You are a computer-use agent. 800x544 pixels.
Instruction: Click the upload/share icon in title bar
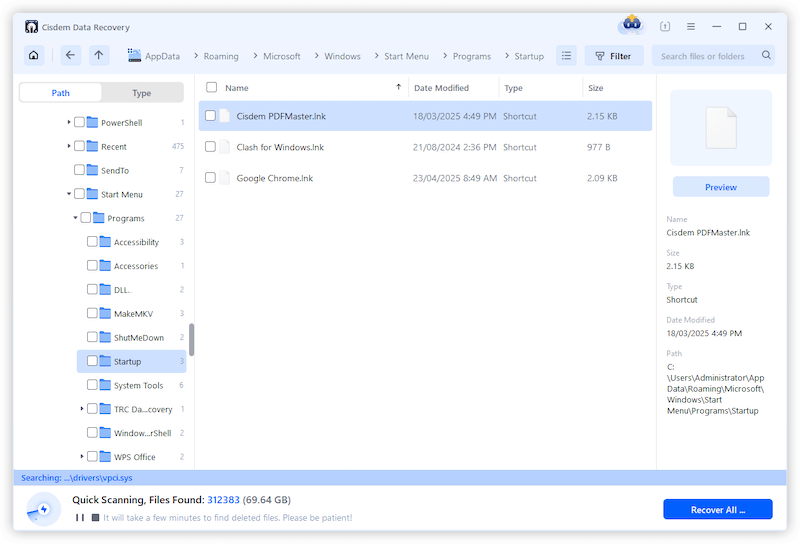[x=665, y=27]
